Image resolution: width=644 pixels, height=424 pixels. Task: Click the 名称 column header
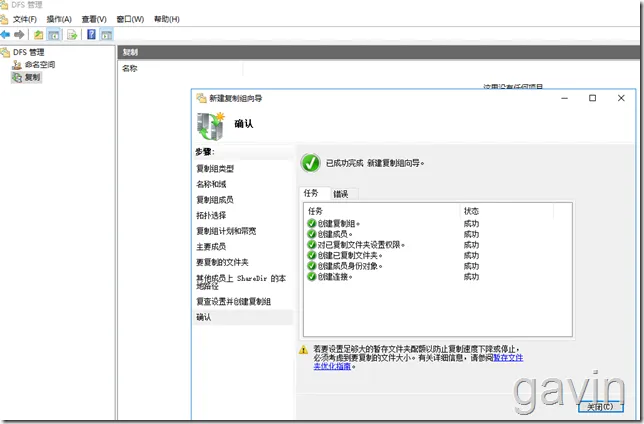coord(130,68)
